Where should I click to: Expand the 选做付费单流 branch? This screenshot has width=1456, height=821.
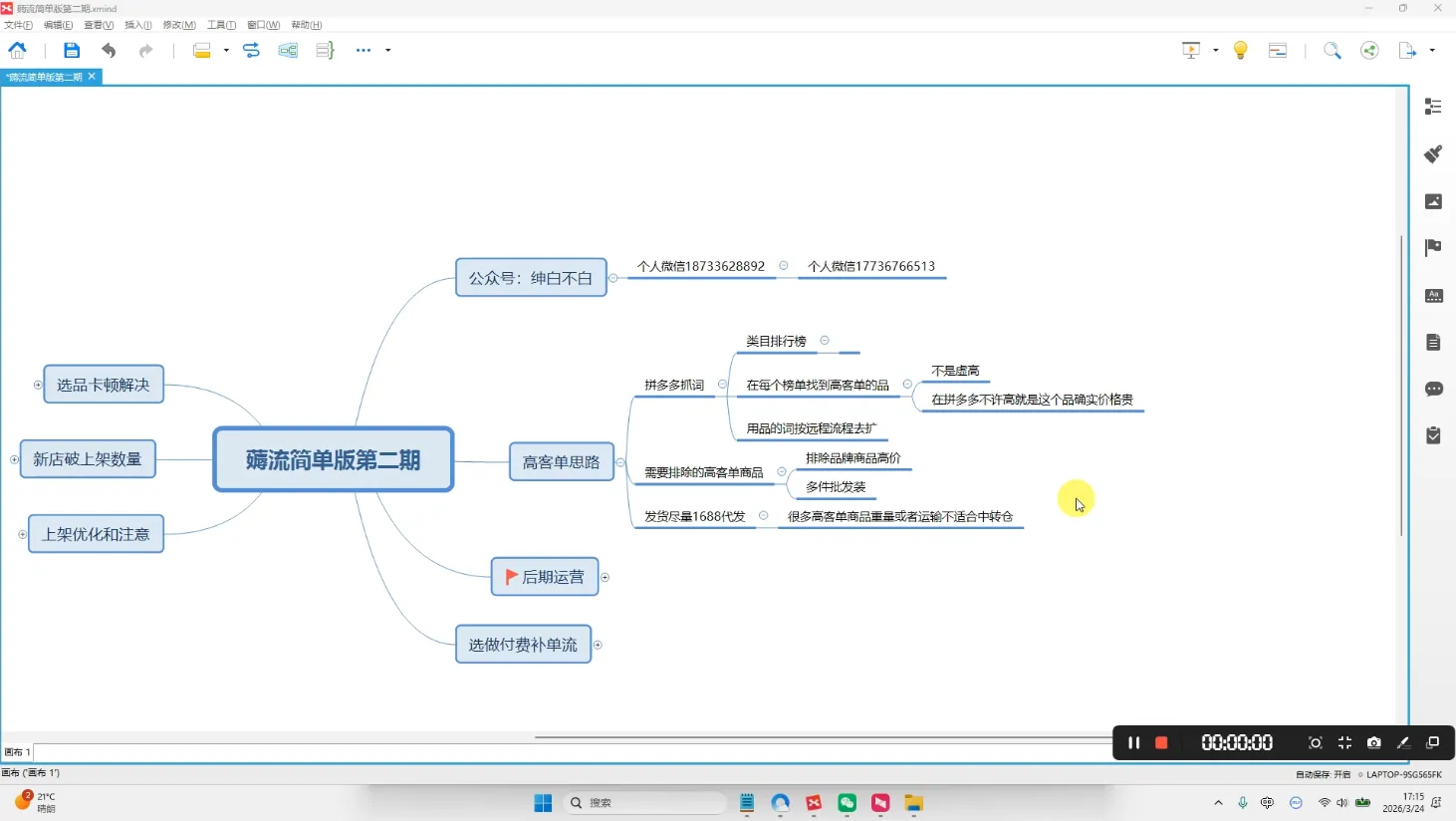click(598, 644)
